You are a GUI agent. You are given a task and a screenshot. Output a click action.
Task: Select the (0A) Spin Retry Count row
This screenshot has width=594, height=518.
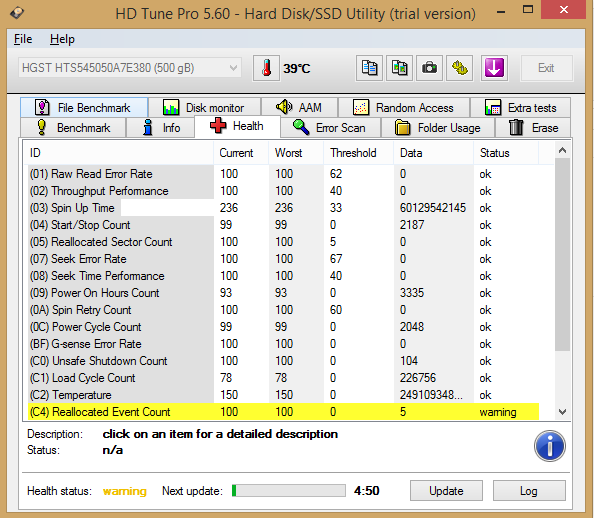283,310
